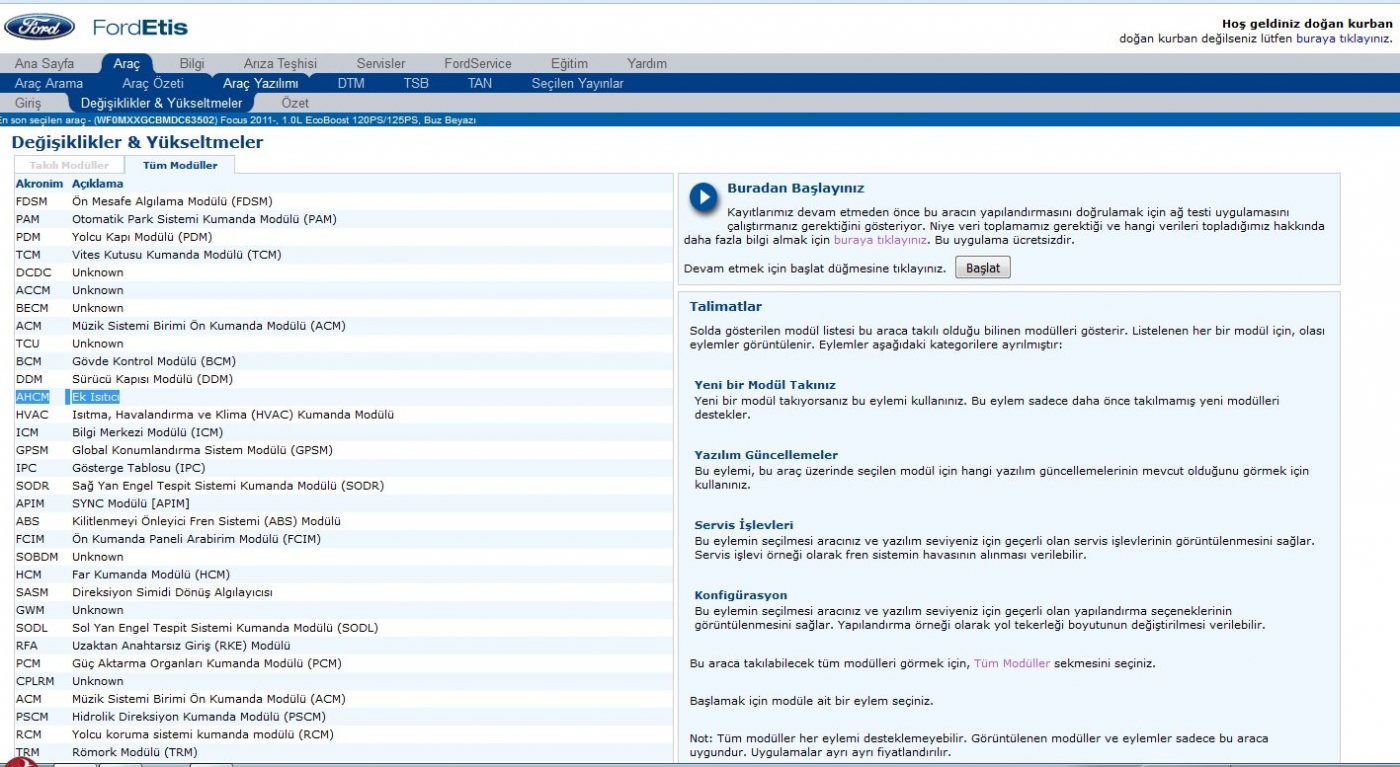Viewport: 1400px width, 767px height.
Task: Open the Yardım menu
Action: pos(647,63)
